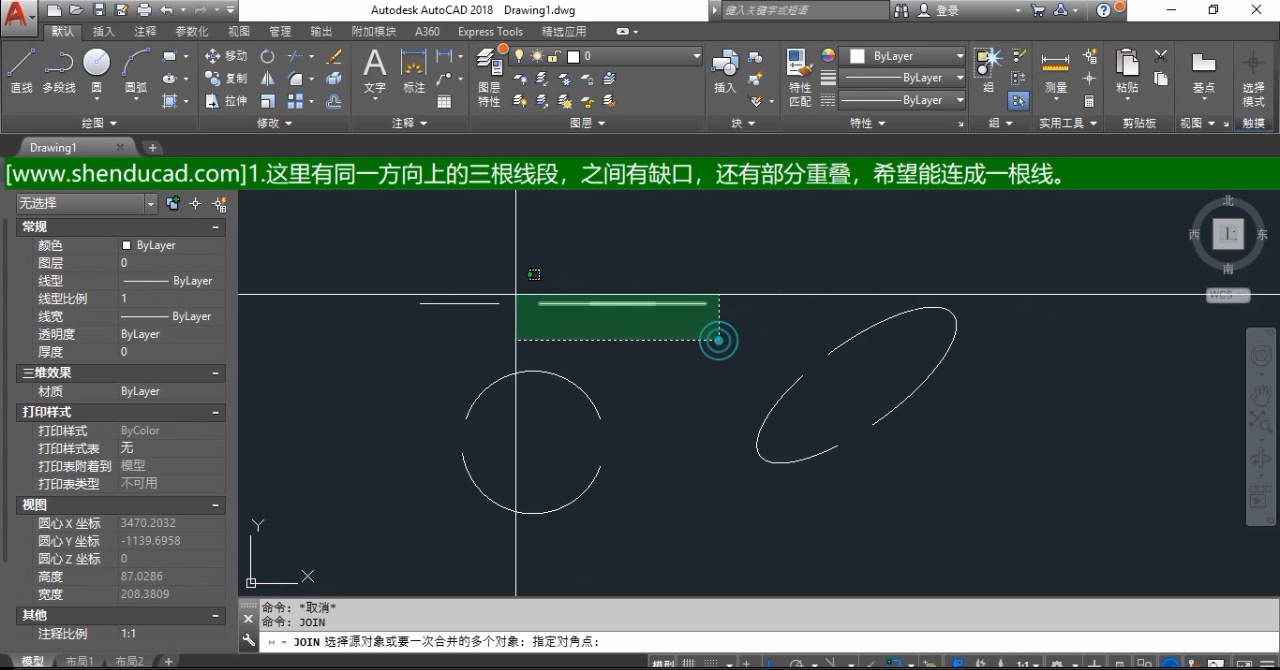Collapse the 常规 section in properties

coord(215,227)
